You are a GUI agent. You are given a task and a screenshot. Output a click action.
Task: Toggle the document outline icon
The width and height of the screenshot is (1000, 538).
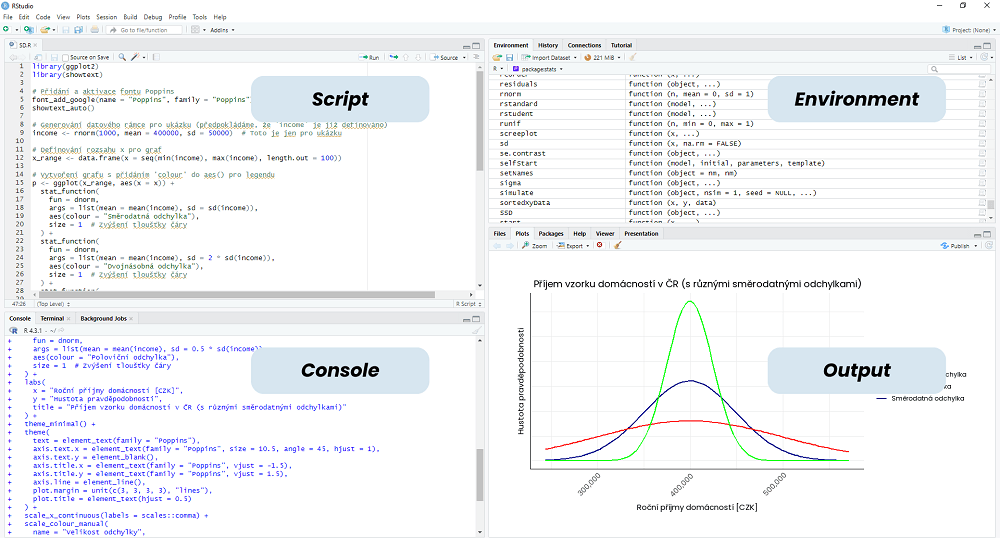[476, 57]
